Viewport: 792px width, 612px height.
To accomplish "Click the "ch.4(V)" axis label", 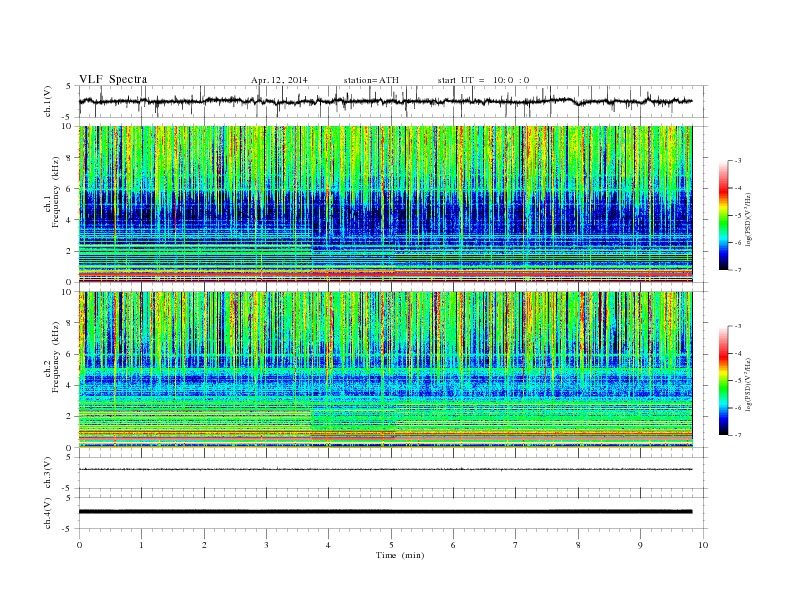I will (x=48, y=513).
